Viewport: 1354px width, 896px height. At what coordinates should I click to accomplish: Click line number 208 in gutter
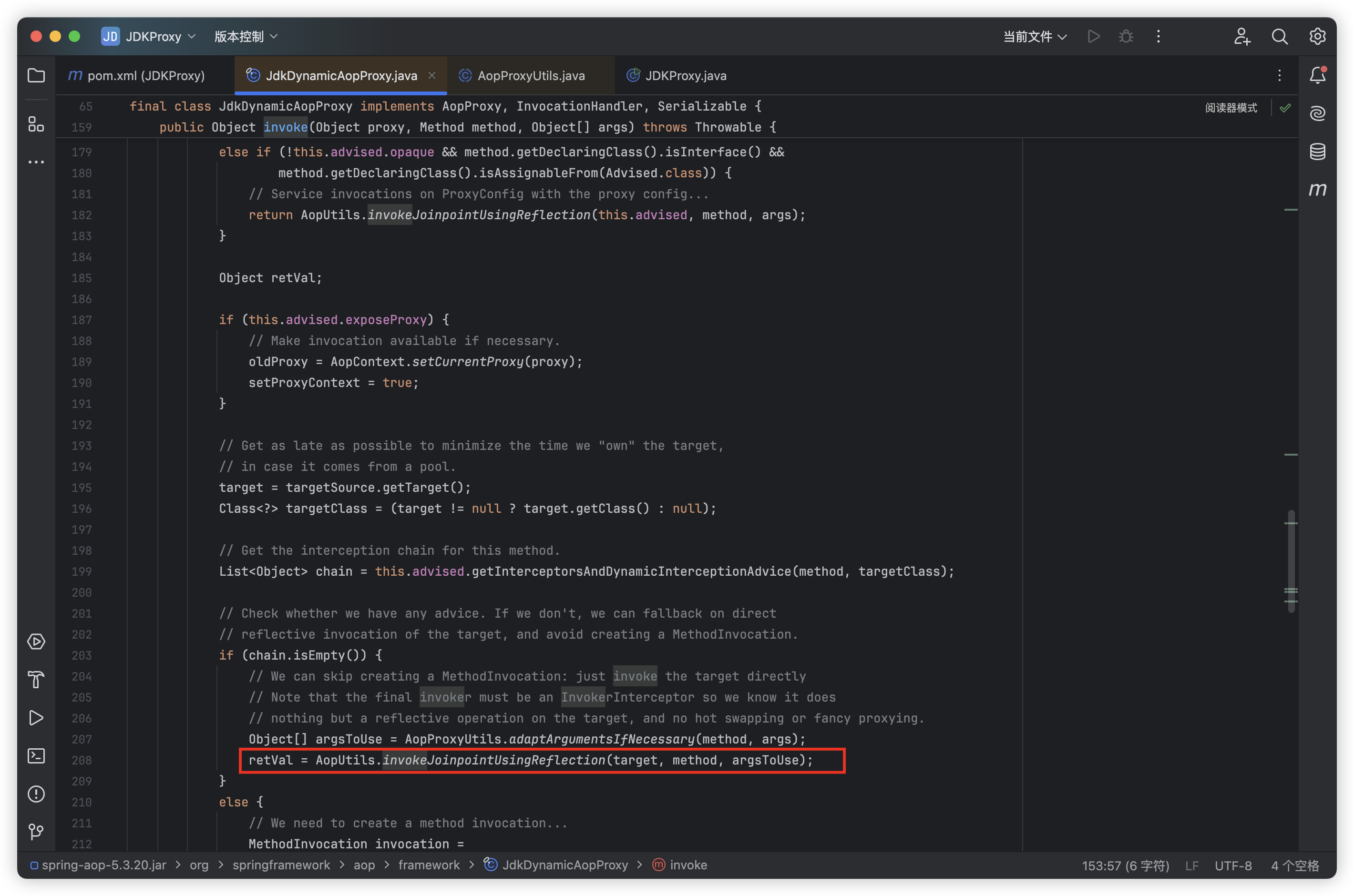click(82, 760)
